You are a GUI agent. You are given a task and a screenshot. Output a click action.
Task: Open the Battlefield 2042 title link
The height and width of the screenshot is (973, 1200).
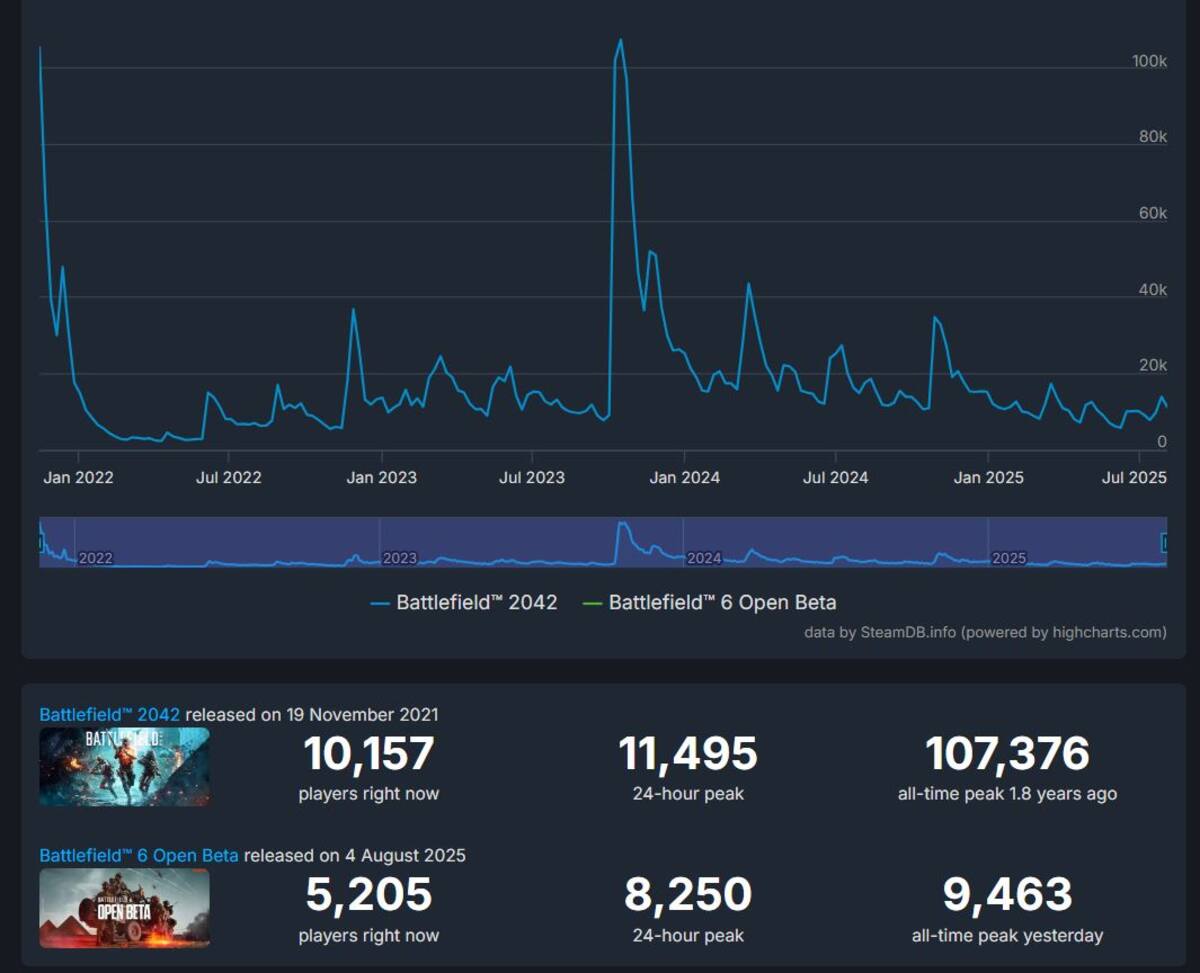[110, 714]
